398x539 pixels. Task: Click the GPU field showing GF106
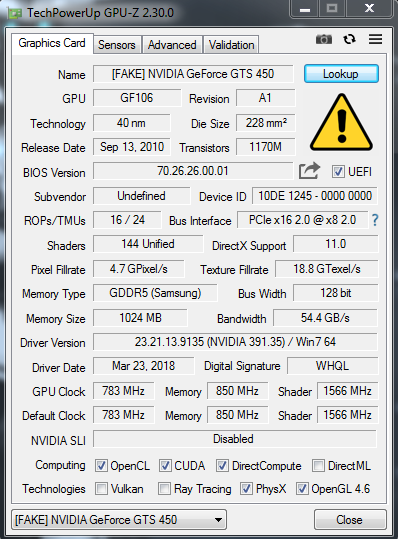click(137, 98)
